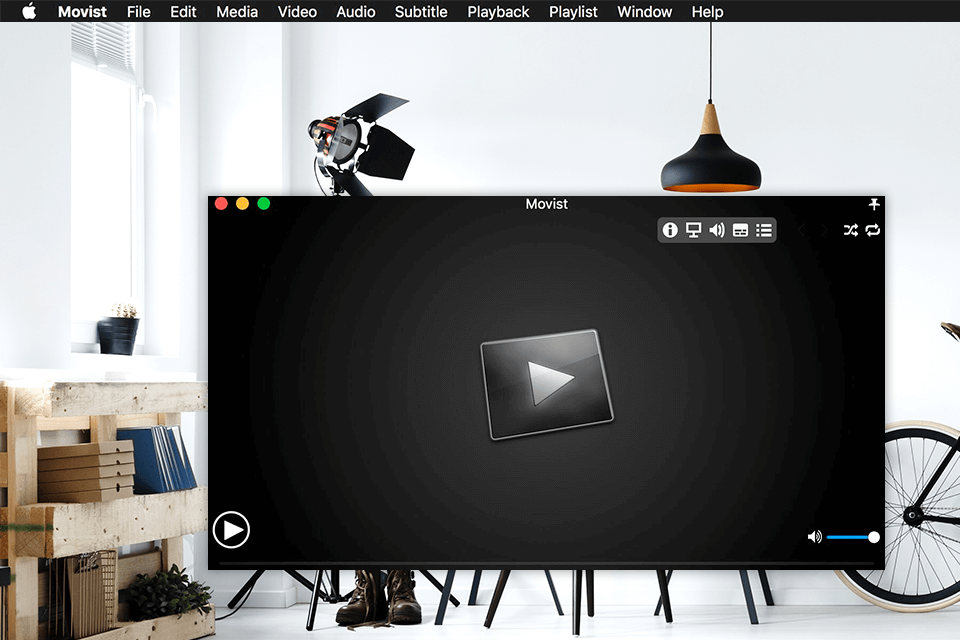Open the Apple menu
Viewport: 960px width, 640px height.
(x=29, y=11)
